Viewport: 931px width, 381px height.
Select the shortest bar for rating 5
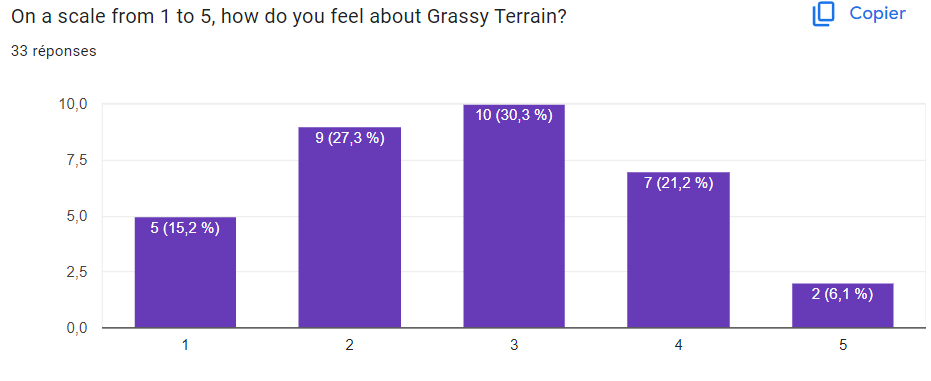pyautogui.click(x=843, y=306)
